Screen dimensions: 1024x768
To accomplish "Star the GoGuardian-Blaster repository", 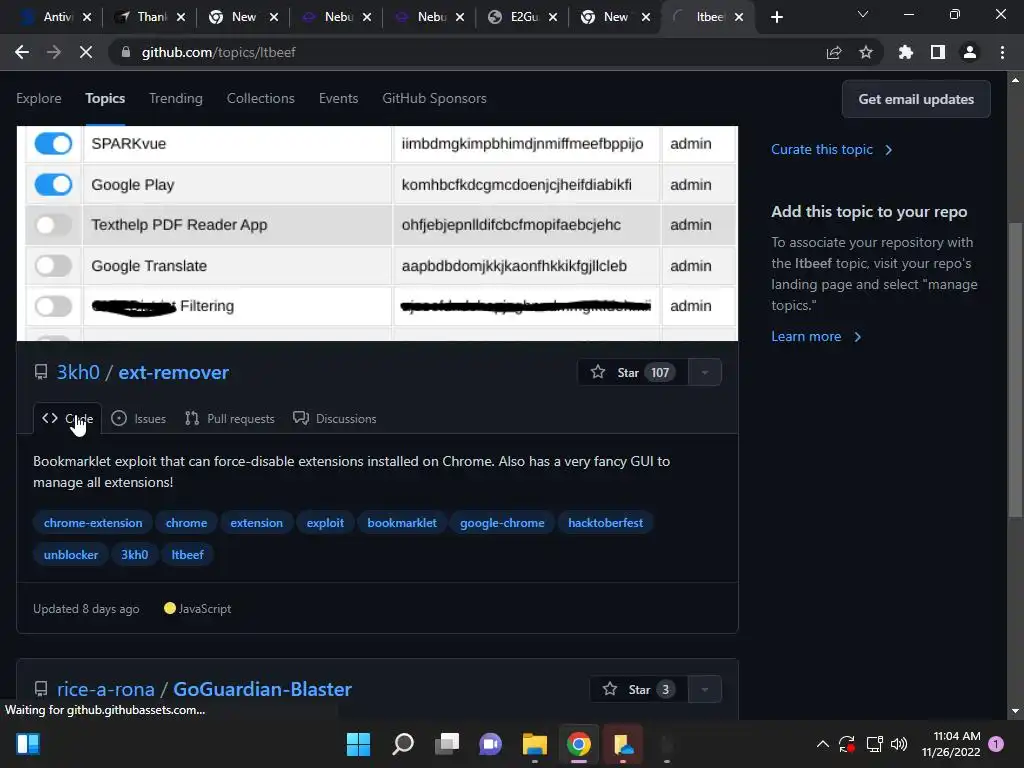I will tap(639, 689).
